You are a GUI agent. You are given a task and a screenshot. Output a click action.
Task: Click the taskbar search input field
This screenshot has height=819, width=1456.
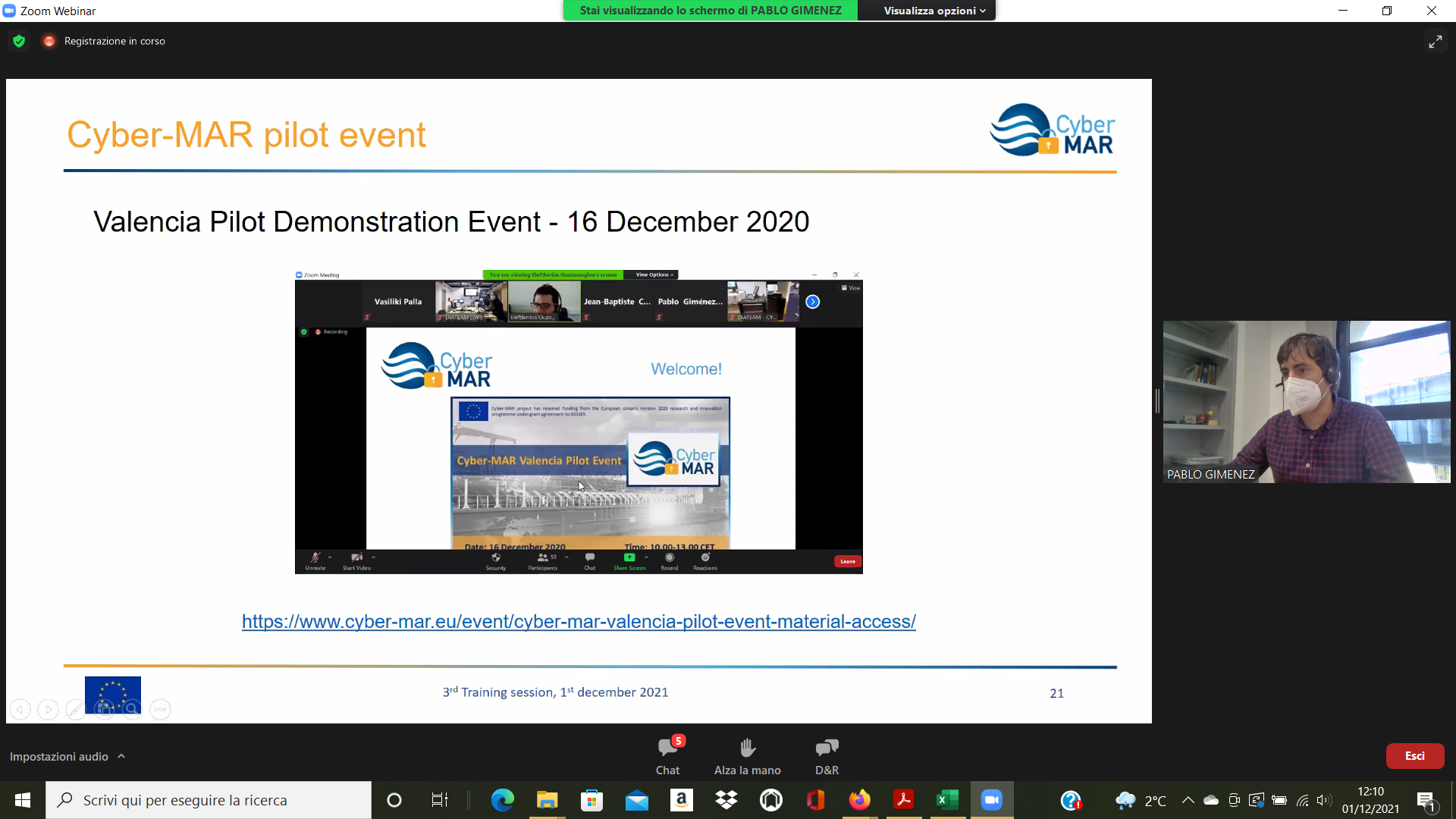point(220,800)
